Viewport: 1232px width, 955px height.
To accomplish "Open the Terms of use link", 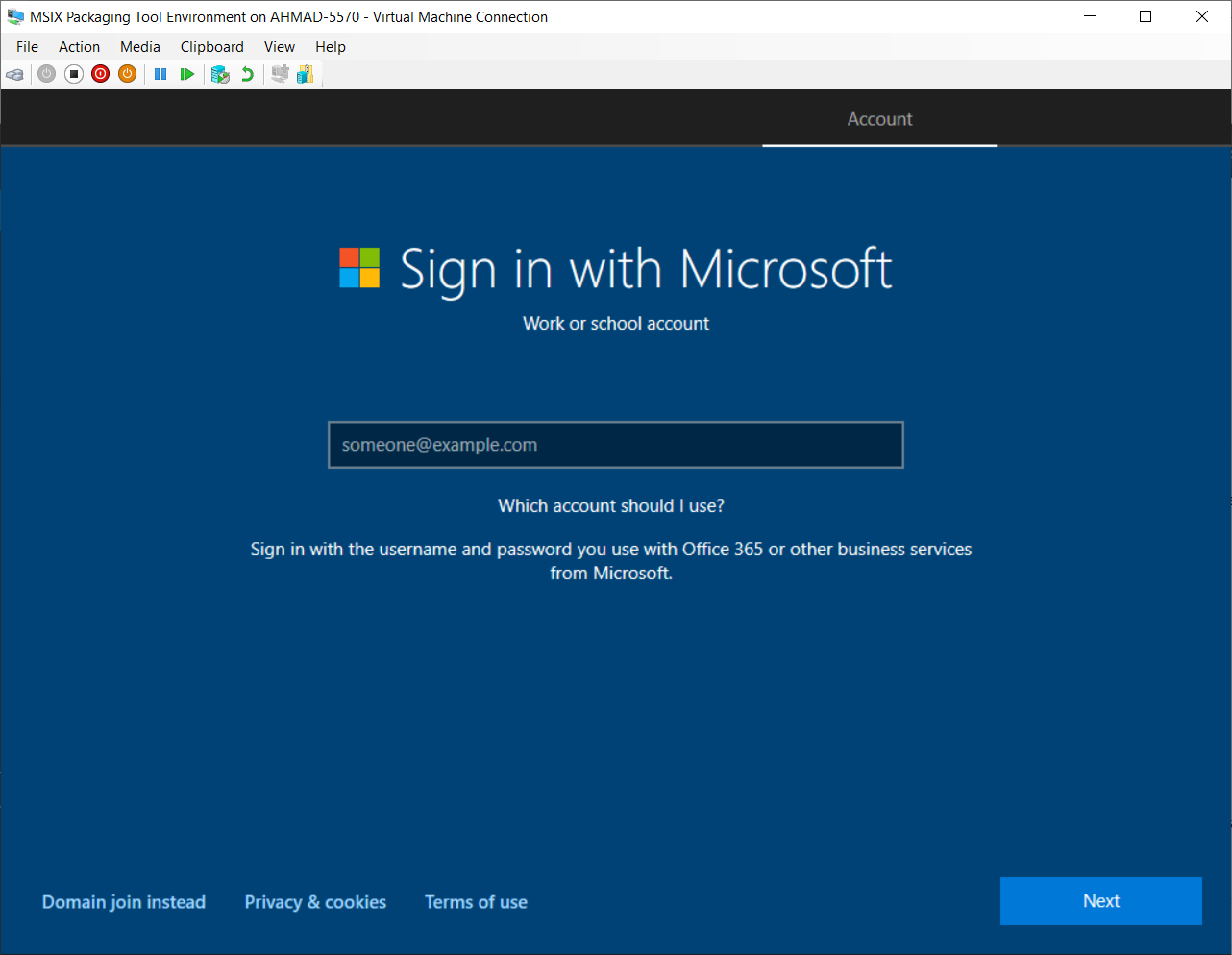I will click(x=476, y=902).
